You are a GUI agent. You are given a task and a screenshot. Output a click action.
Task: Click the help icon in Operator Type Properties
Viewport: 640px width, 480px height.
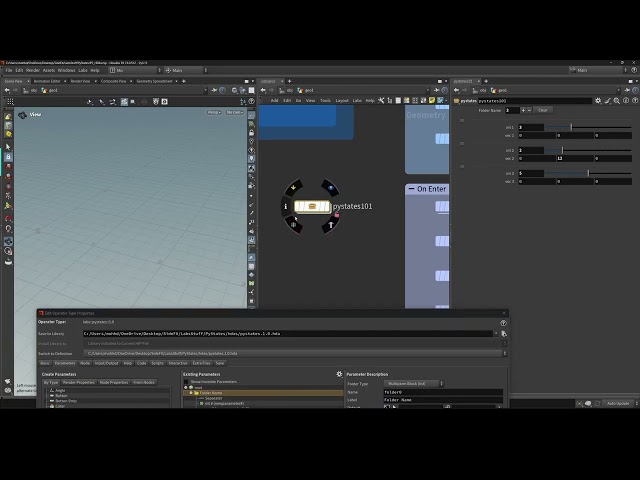pos(503,322)
